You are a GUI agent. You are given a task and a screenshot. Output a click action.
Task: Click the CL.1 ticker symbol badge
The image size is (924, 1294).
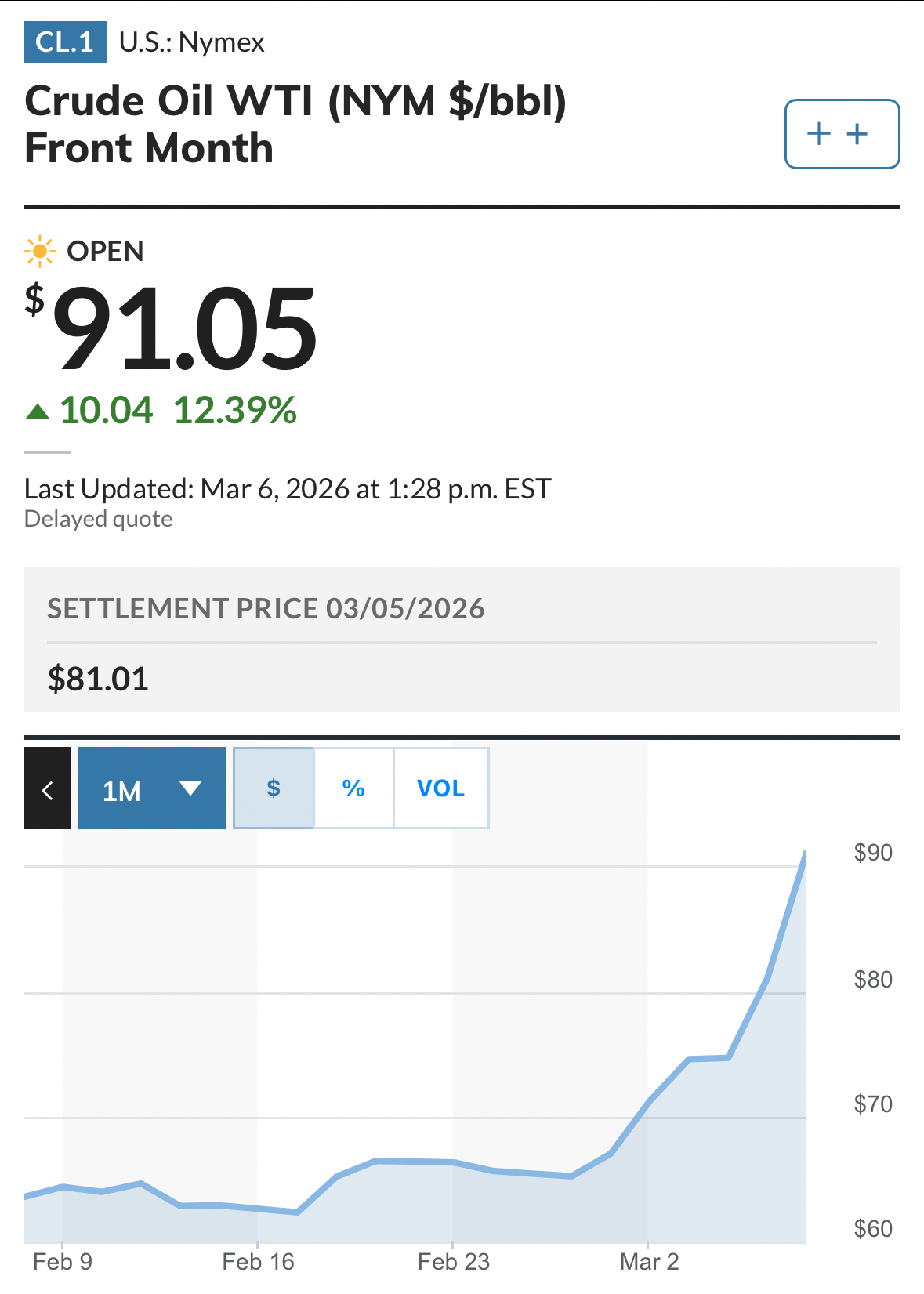[65, 42]
